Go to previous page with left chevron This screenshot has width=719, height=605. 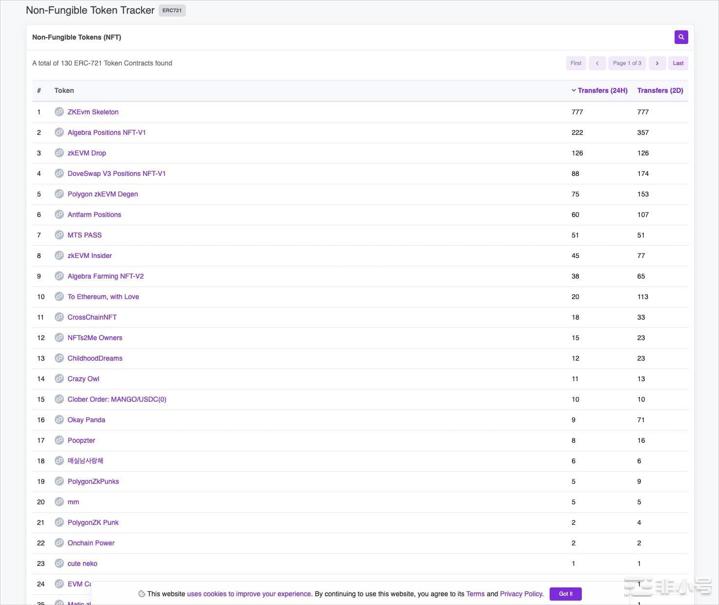(597, 63)
